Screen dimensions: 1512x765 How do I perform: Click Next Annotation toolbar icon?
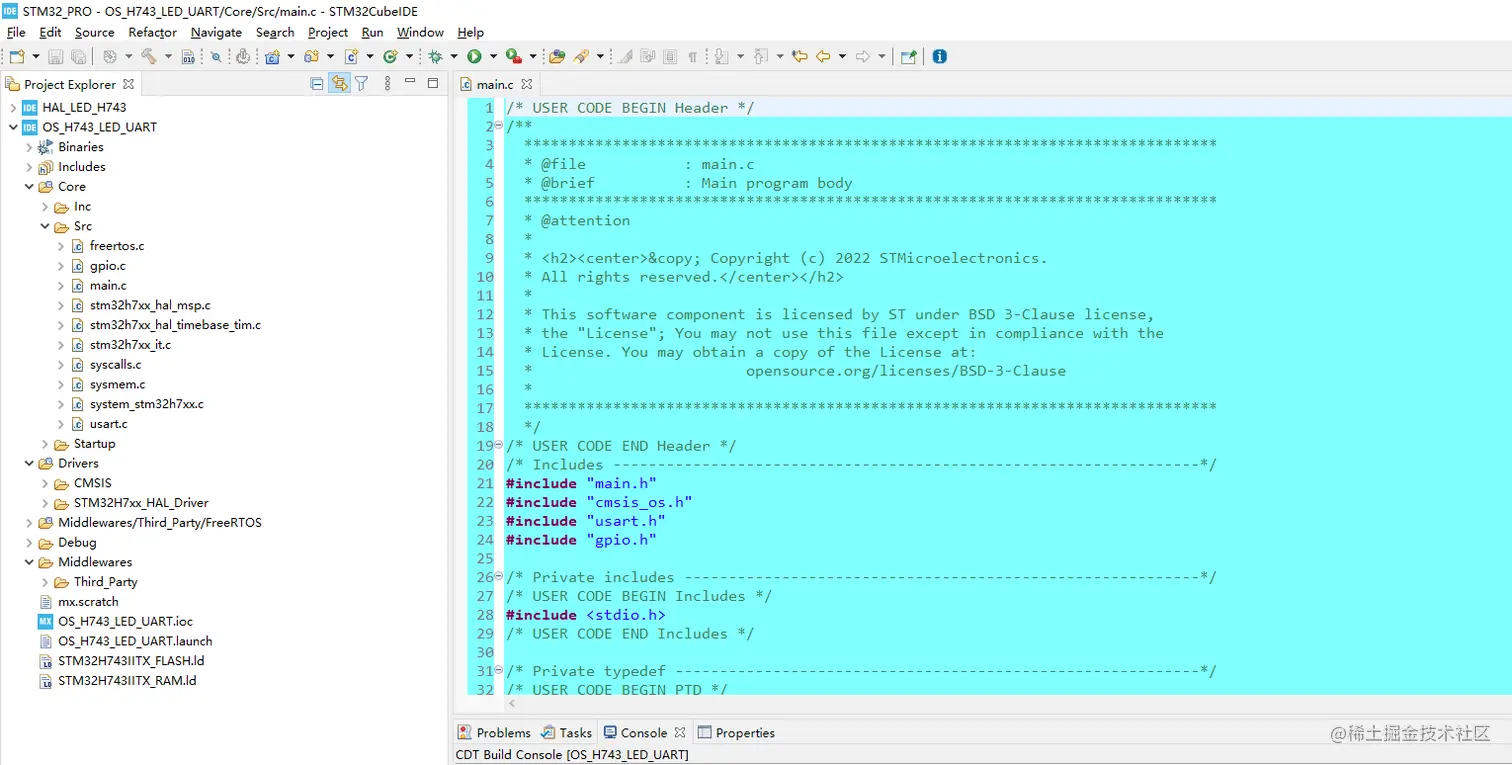point(722,57)
